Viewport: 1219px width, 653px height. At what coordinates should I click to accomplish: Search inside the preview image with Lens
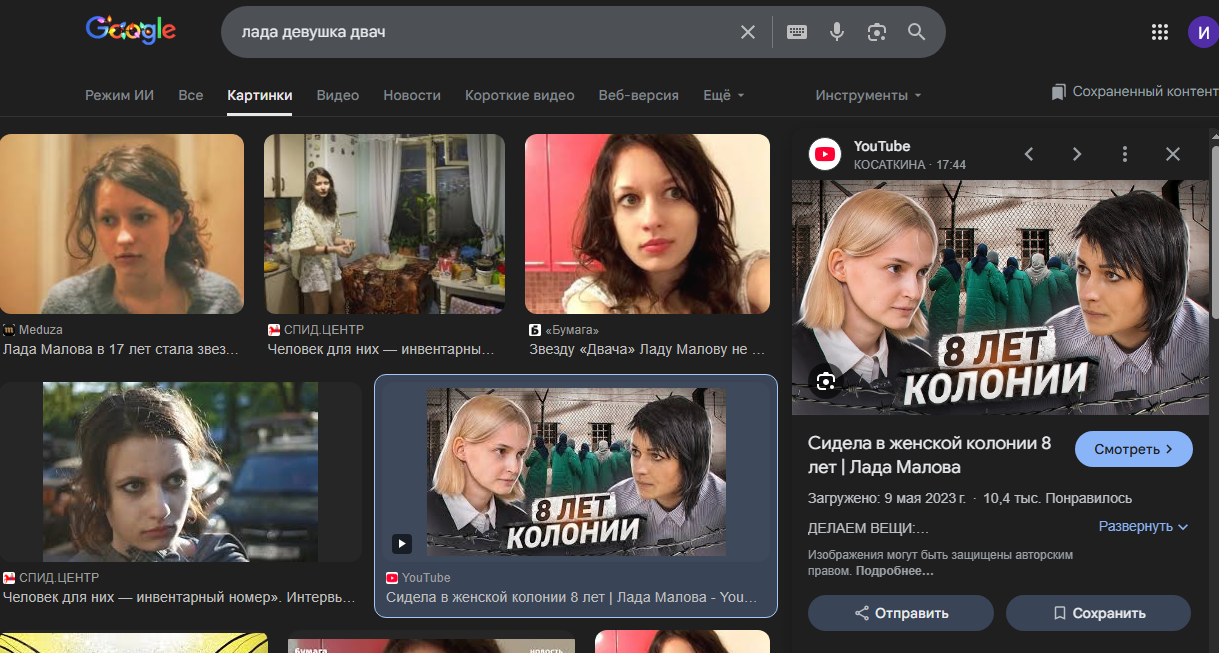pyautogui.click(x=825, y=381)
